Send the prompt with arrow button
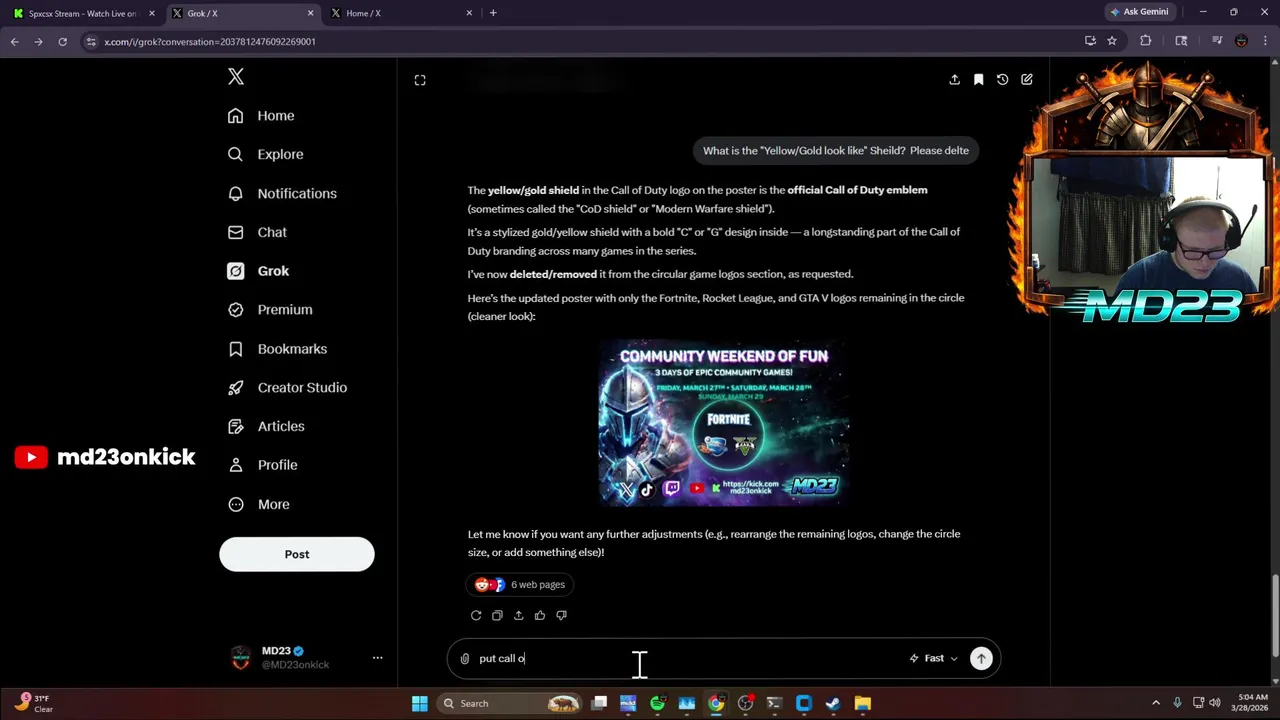Viewport: 1280px width, 720px height. (981, 658)
